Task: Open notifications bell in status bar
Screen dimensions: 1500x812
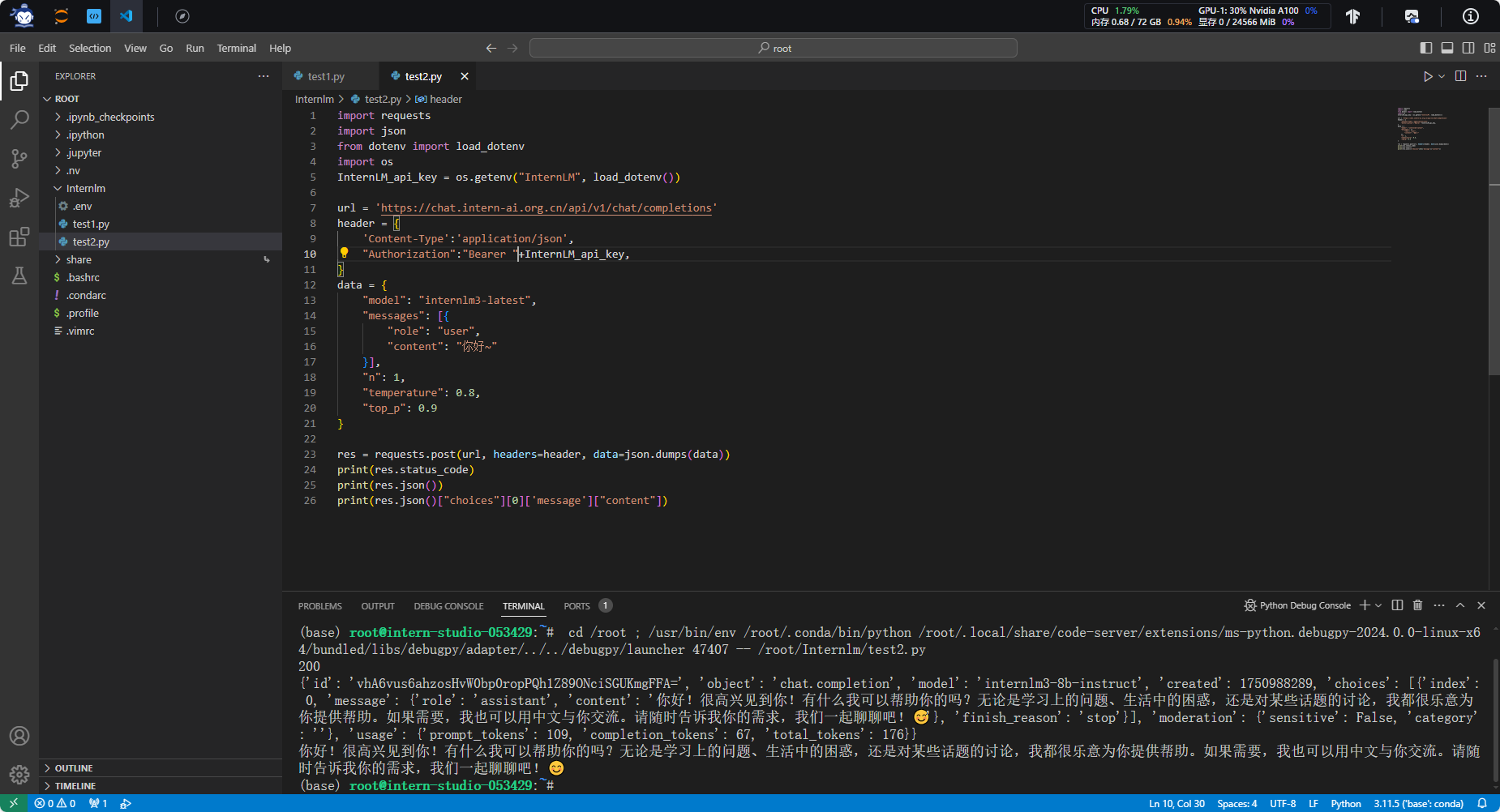Action: coord(1482,804)
